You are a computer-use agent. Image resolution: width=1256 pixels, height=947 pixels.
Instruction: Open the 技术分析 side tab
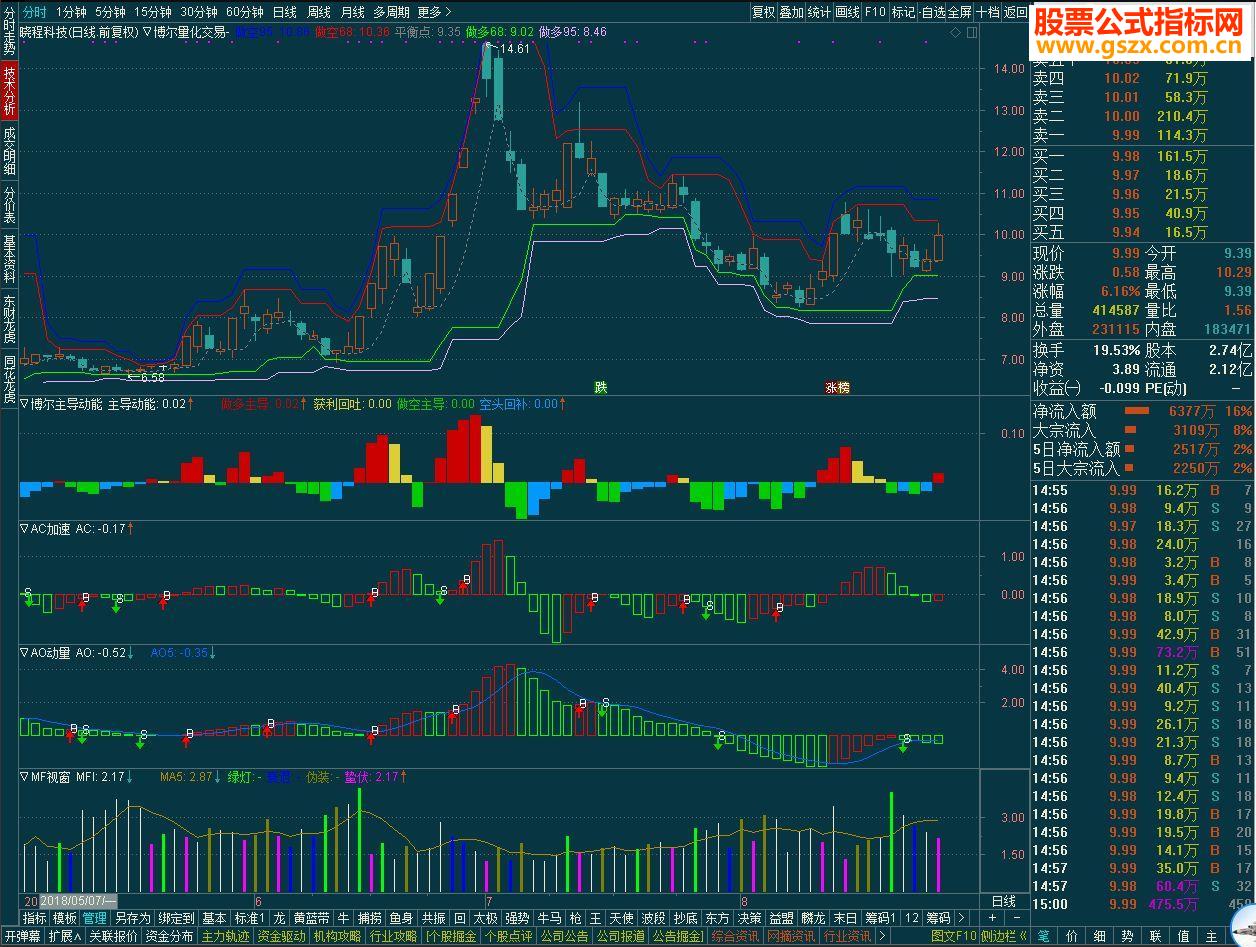pyautogui.click(x=9, y=91)
